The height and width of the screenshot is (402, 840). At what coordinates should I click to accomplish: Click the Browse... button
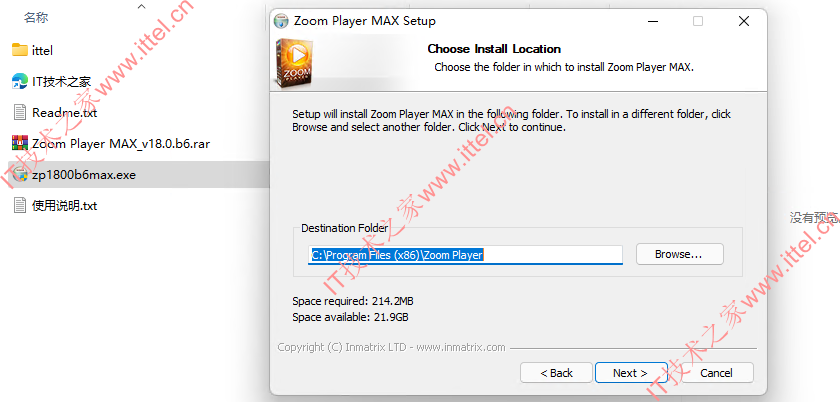tap(679, 254)
